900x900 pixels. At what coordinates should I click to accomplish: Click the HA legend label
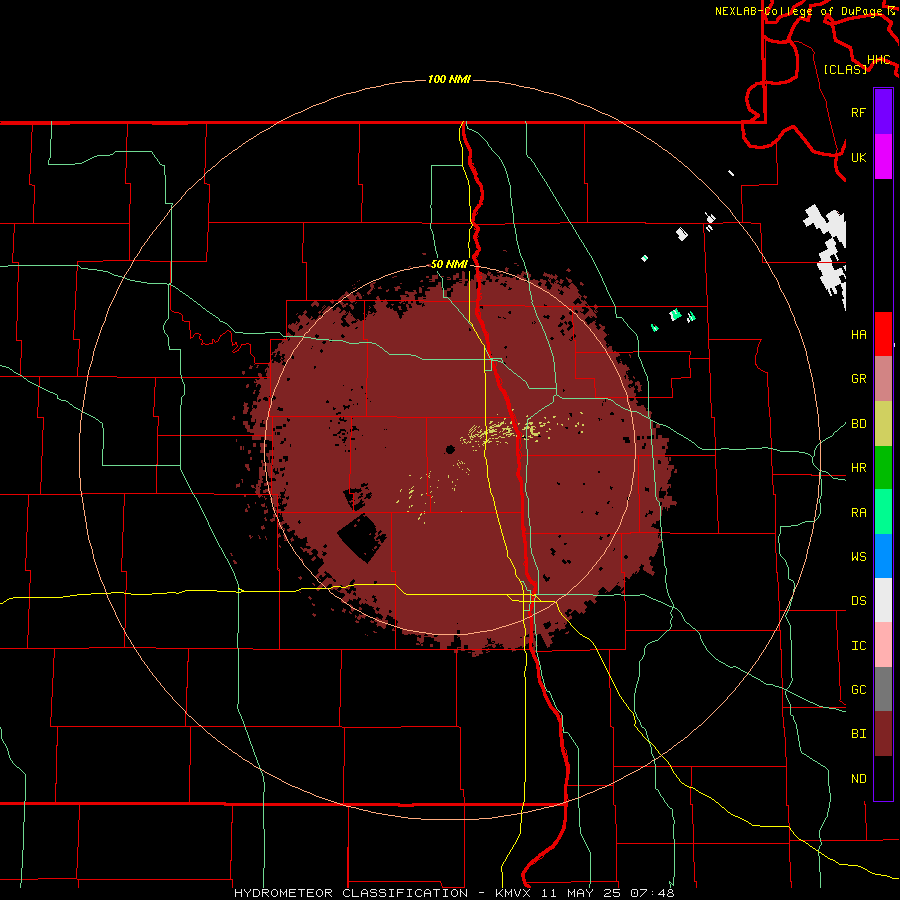point(858,334)
